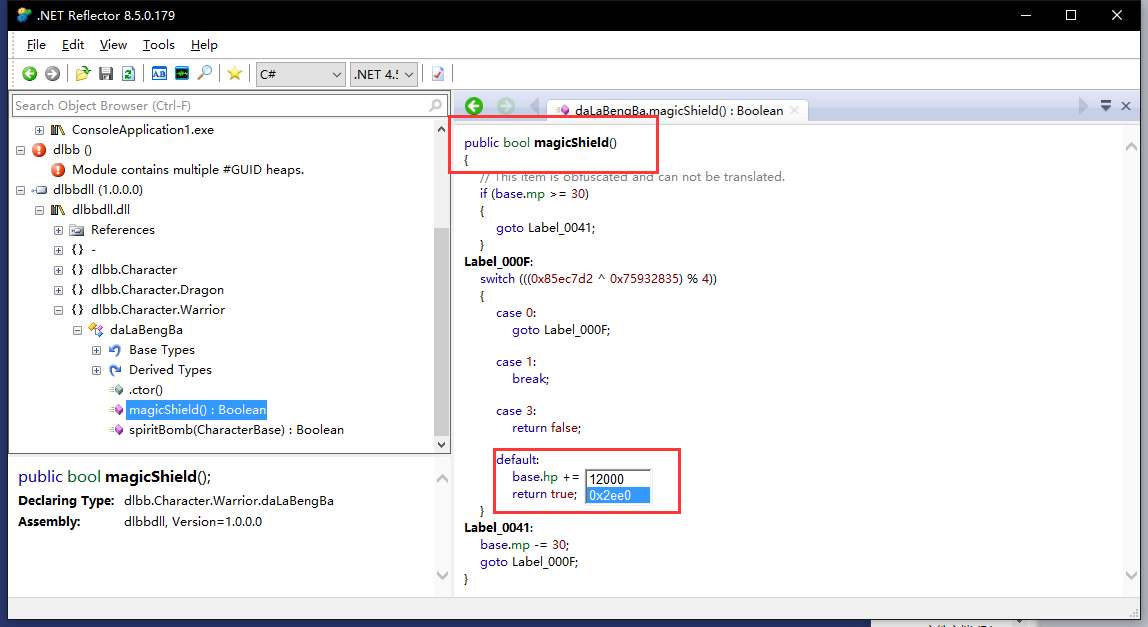Click the red error icon beside dlbb ()
This screenshot has height=627, width=1148.
click(40, 149)
